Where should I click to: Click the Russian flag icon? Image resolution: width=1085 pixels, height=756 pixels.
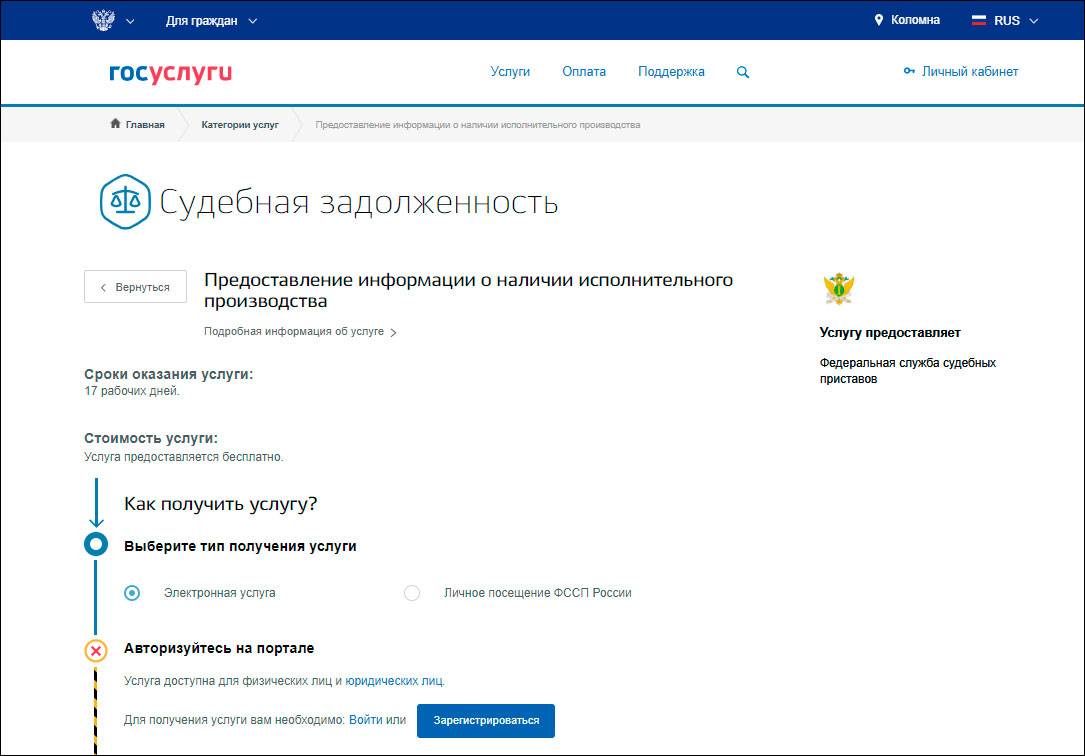pos(978,21)
